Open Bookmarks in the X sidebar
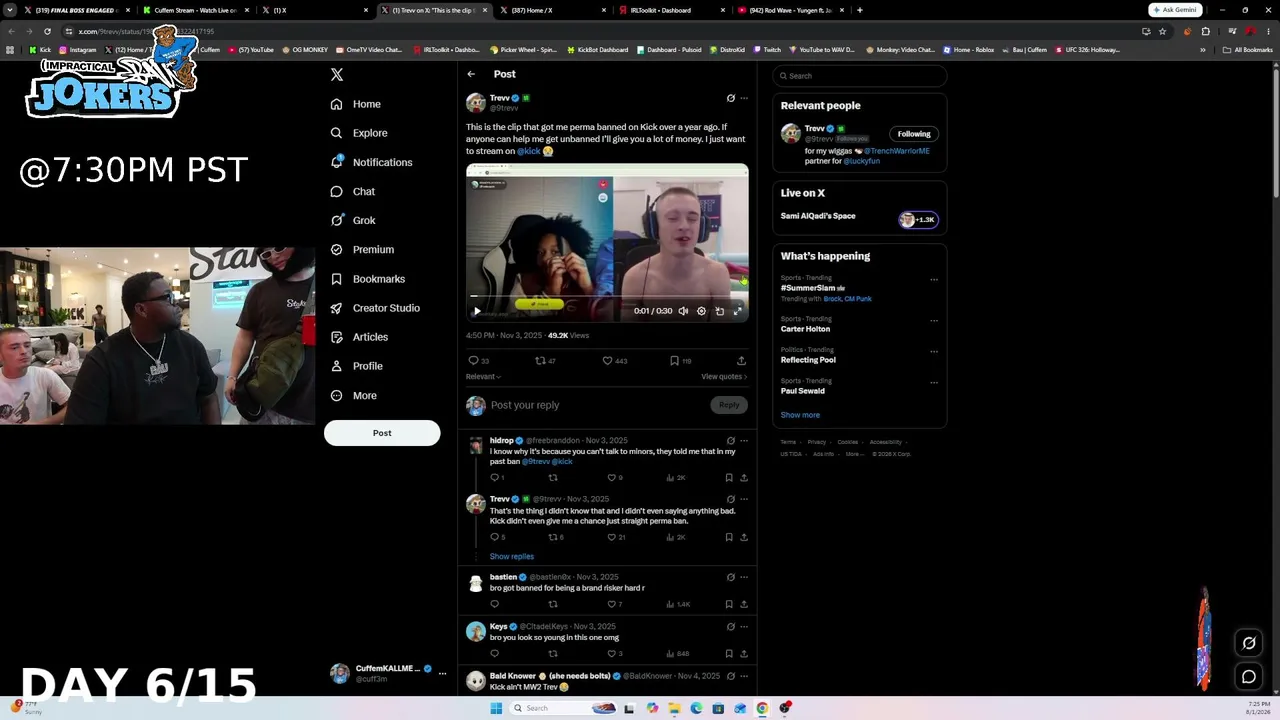1280x720 pixels. click(367, 279)
